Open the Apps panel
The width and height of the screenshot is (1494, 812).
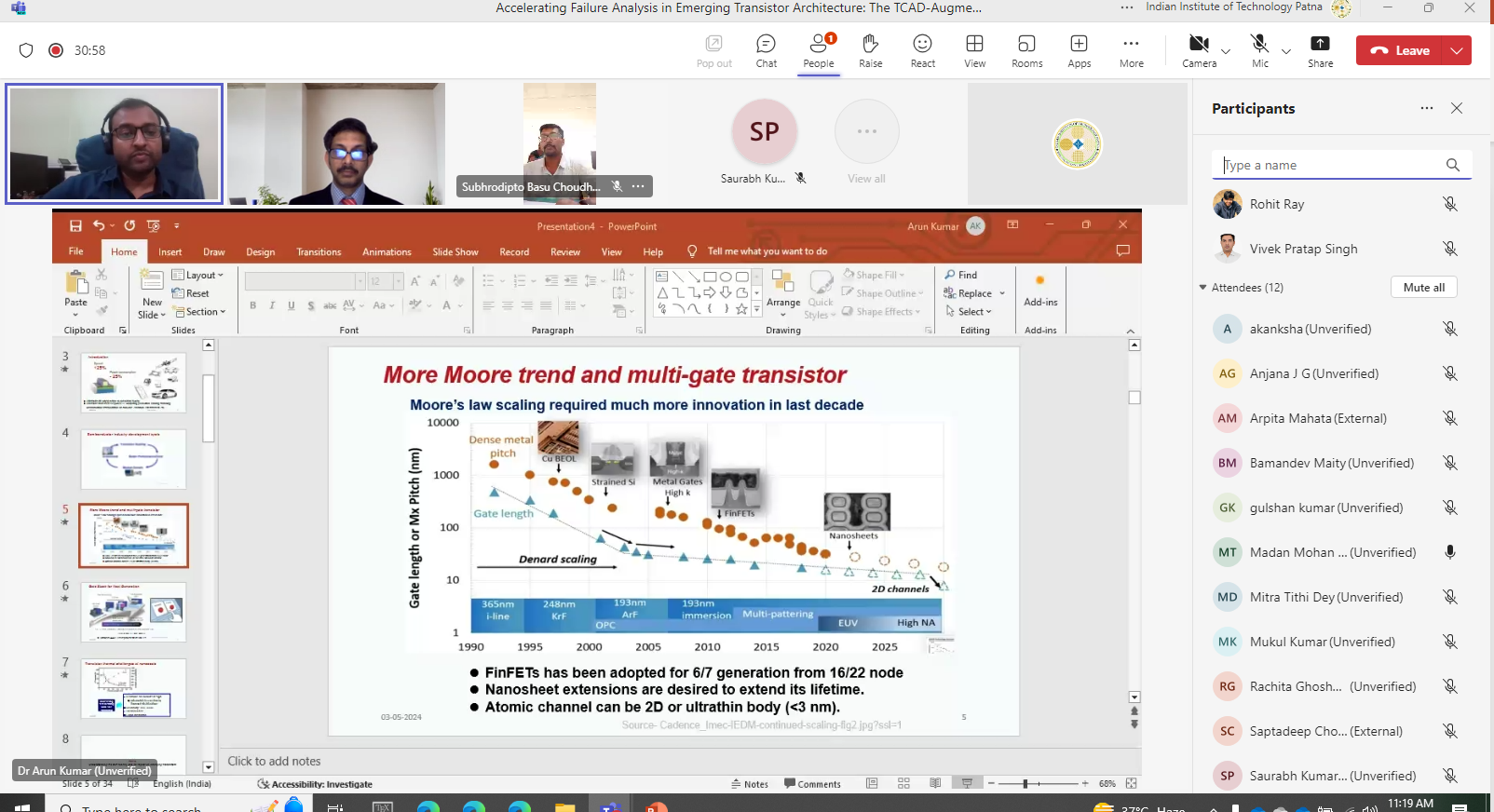(x=1079, y=50)
